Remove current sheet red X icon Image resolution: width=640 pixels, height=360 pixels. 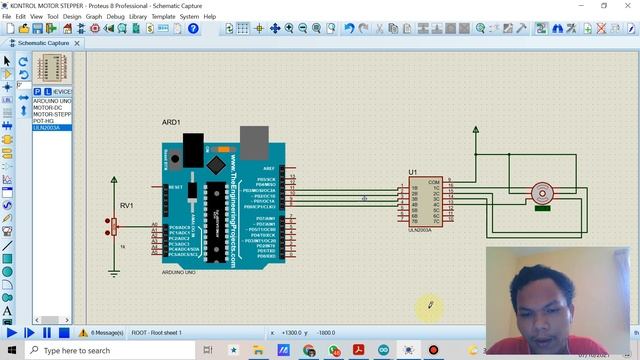601,29
